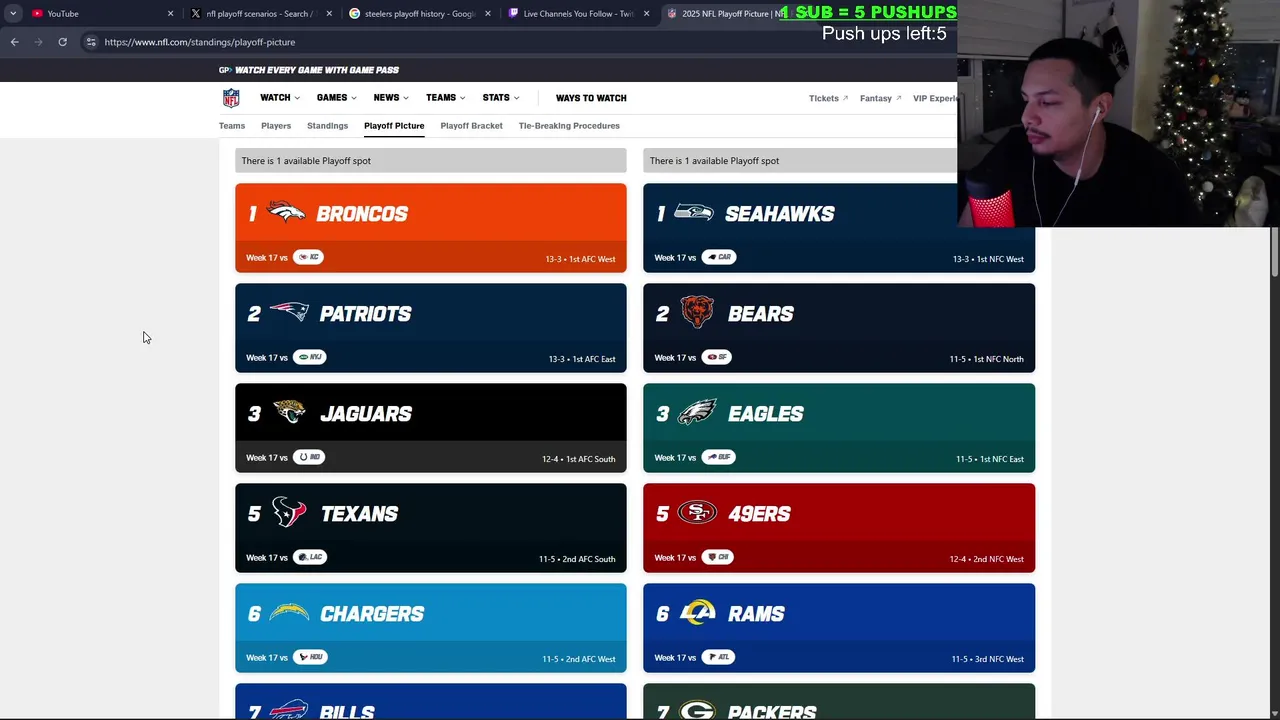Screen dimensions: 1280x720
Task: Click '12-4 • 1st AFC South' record text
Action: (578, 459)
